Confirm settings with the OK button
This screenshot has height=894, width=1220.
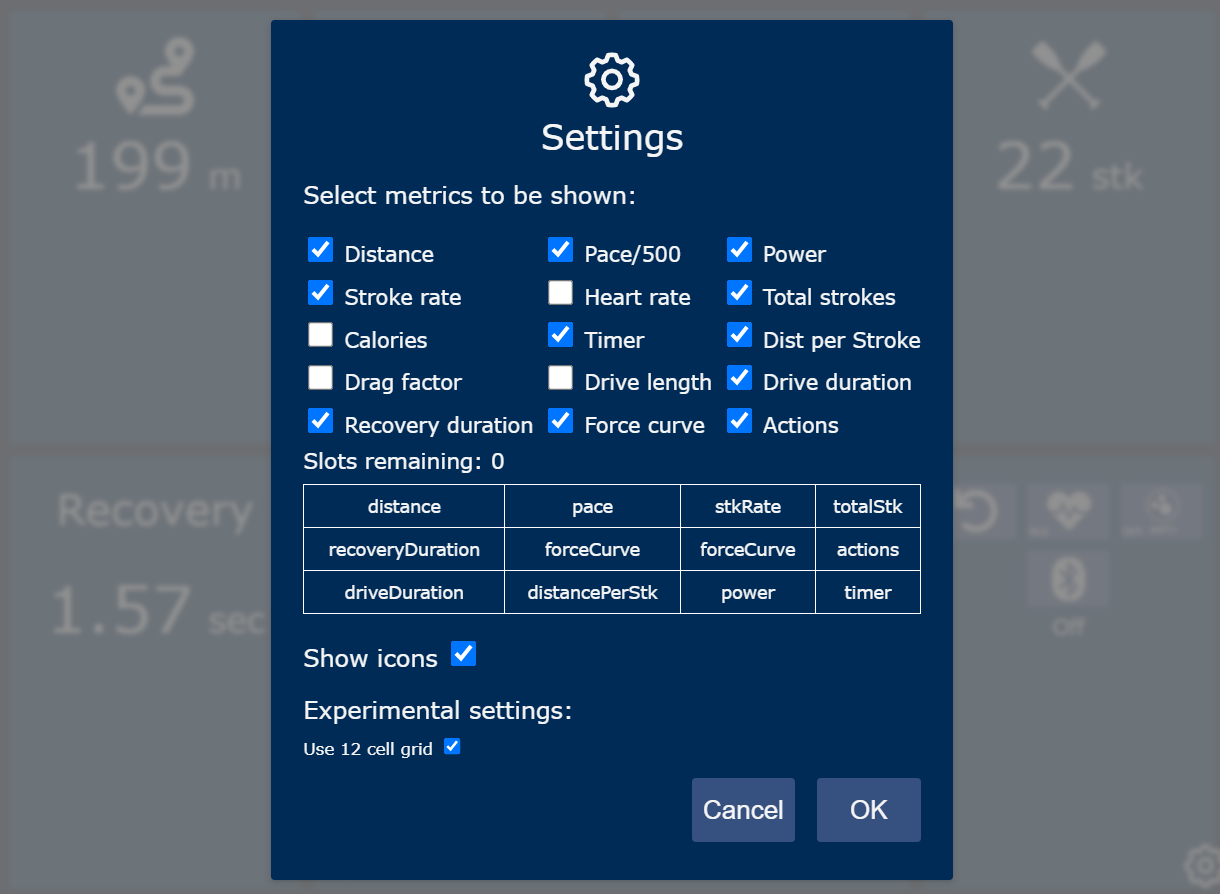tap(868, 810)
